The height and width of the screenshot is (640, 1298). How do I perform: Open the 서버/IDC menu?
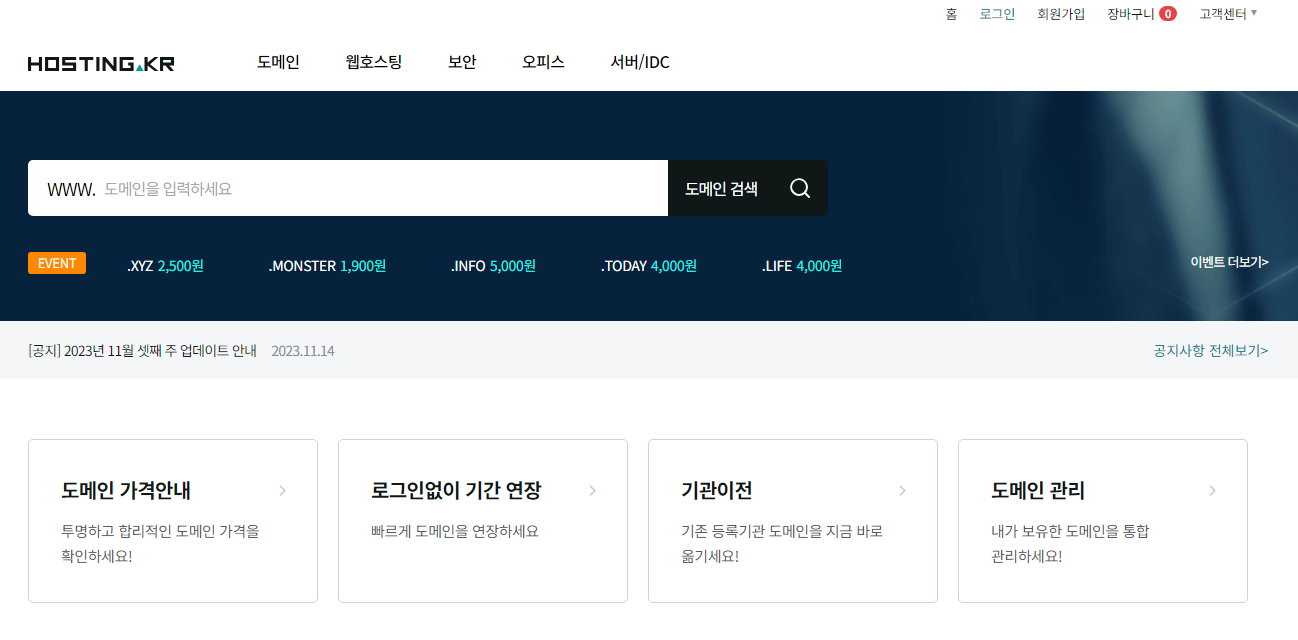pyautogui.click(x=640, y=62)
